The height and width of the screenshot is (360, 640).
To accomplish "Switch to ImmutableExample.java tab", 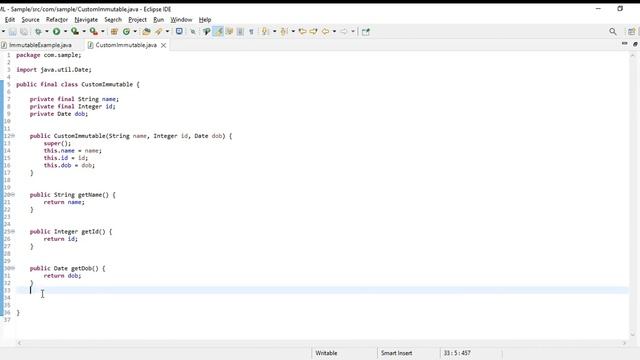I will pyautogui.click(x=40, y=45).
